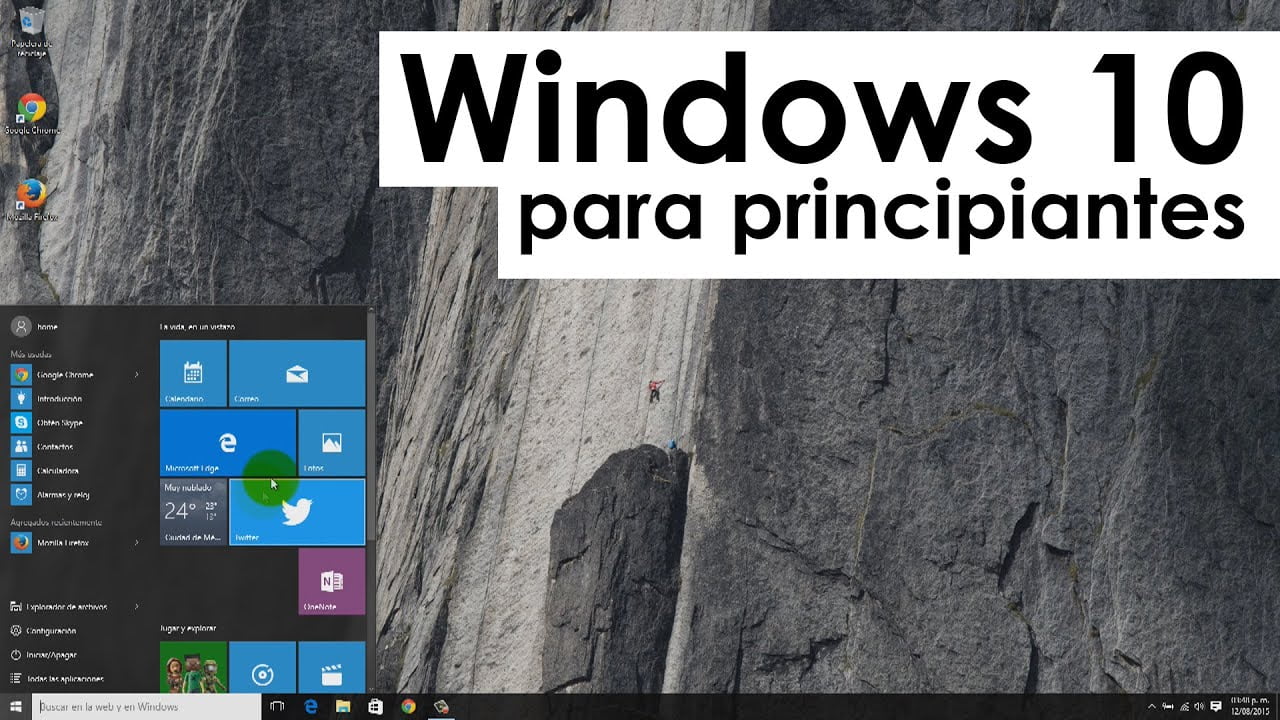Viewport: 1280px width, 720px height.
Task: Expand the Google Chrome jump list arrow
Action: tap(137, 375)
